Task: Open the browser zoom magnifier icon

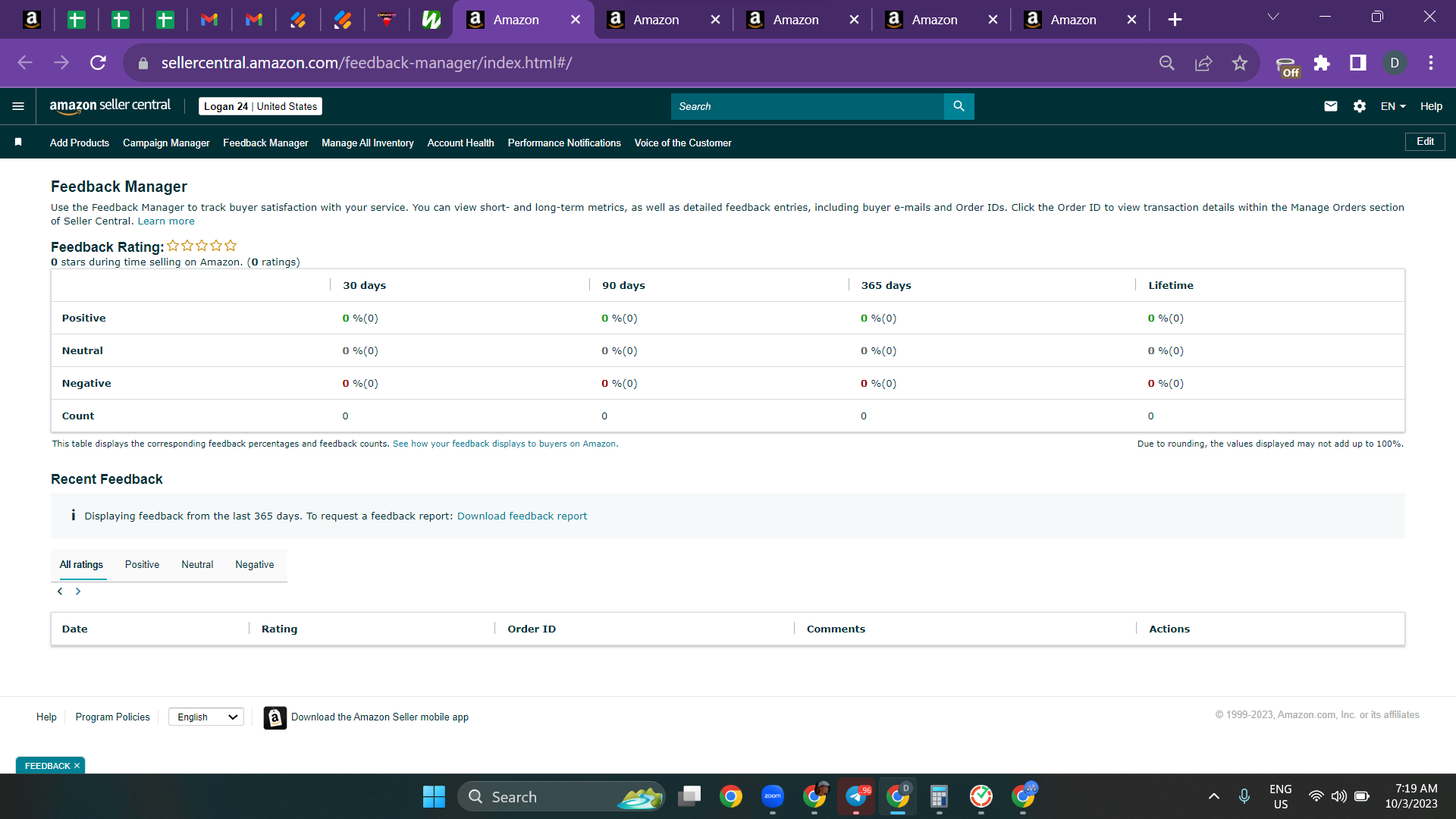Action: [x=1167, y=63]
